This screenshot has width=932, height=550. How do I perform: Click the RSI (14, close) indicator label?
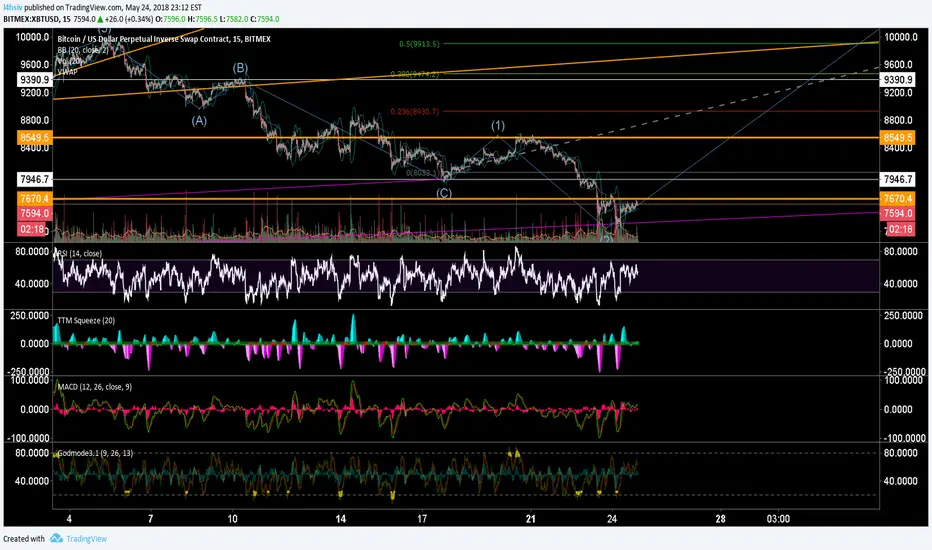coord(80,253)
